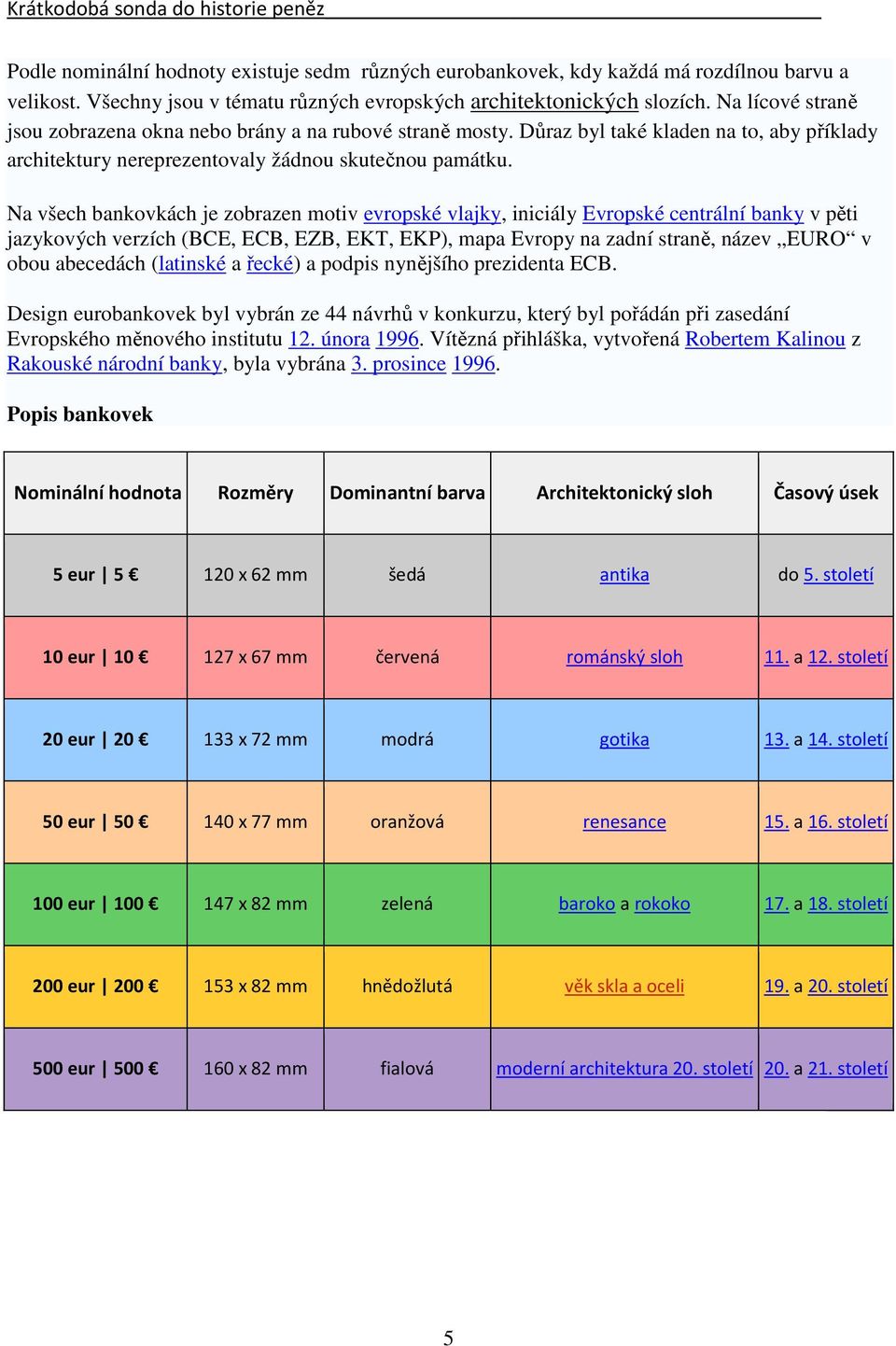Open the 'evropské vlajky' link
This screenshot has height=1346, width=896.
pyautogui.click(x=432, y=214)
